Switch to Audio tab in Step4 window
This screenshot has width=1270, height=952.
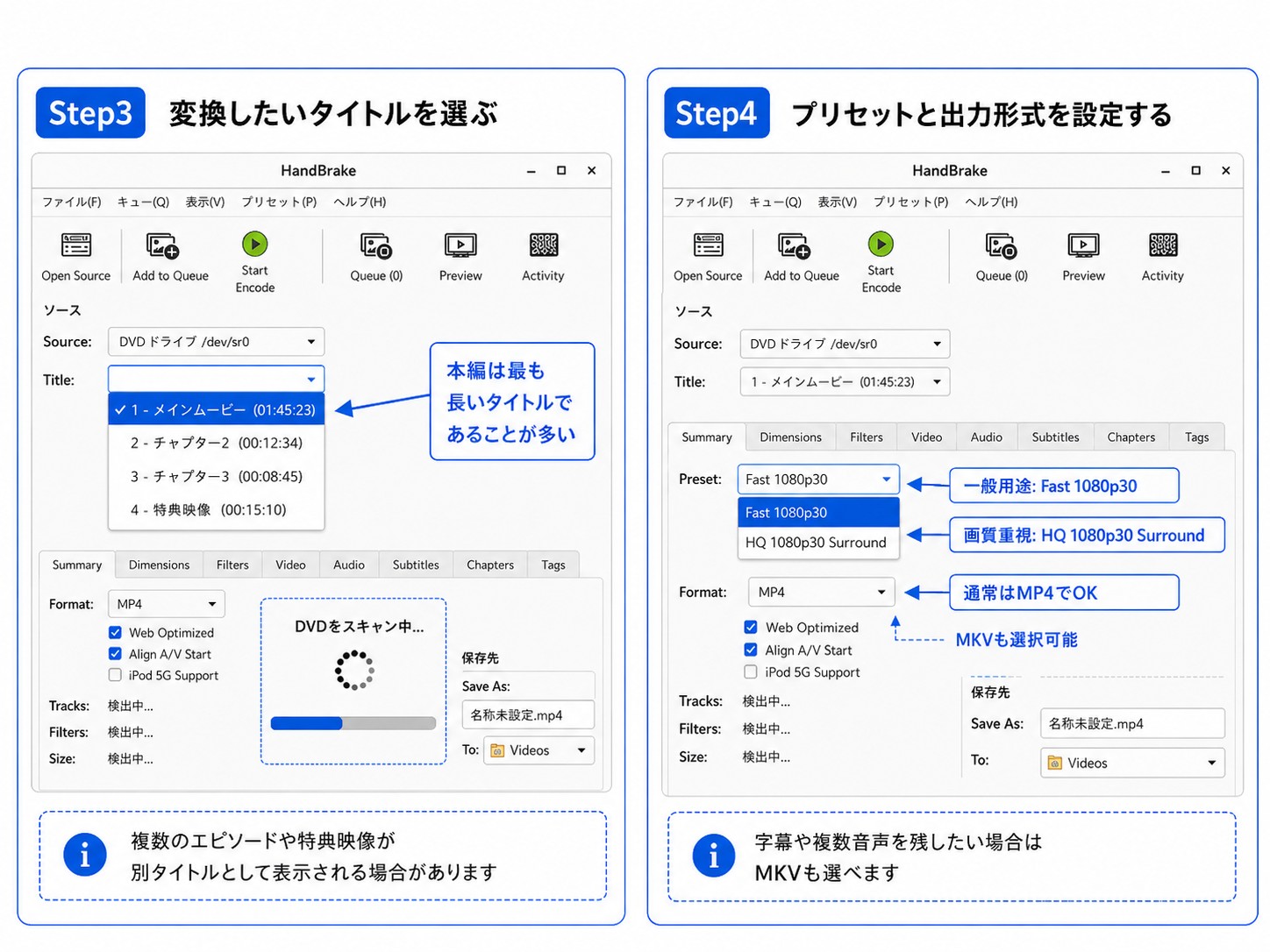987,437
